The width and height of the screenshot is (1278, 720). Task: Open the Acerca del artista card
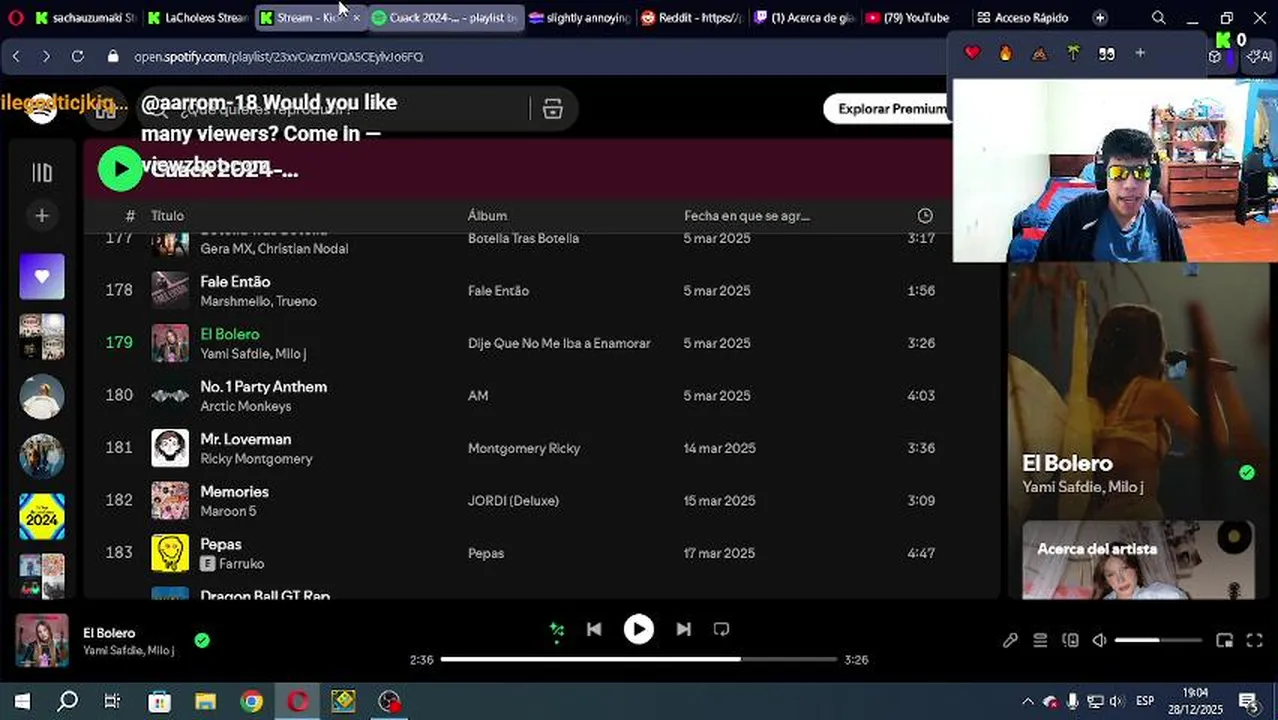pyautogui.click(x=1138, y=560)
